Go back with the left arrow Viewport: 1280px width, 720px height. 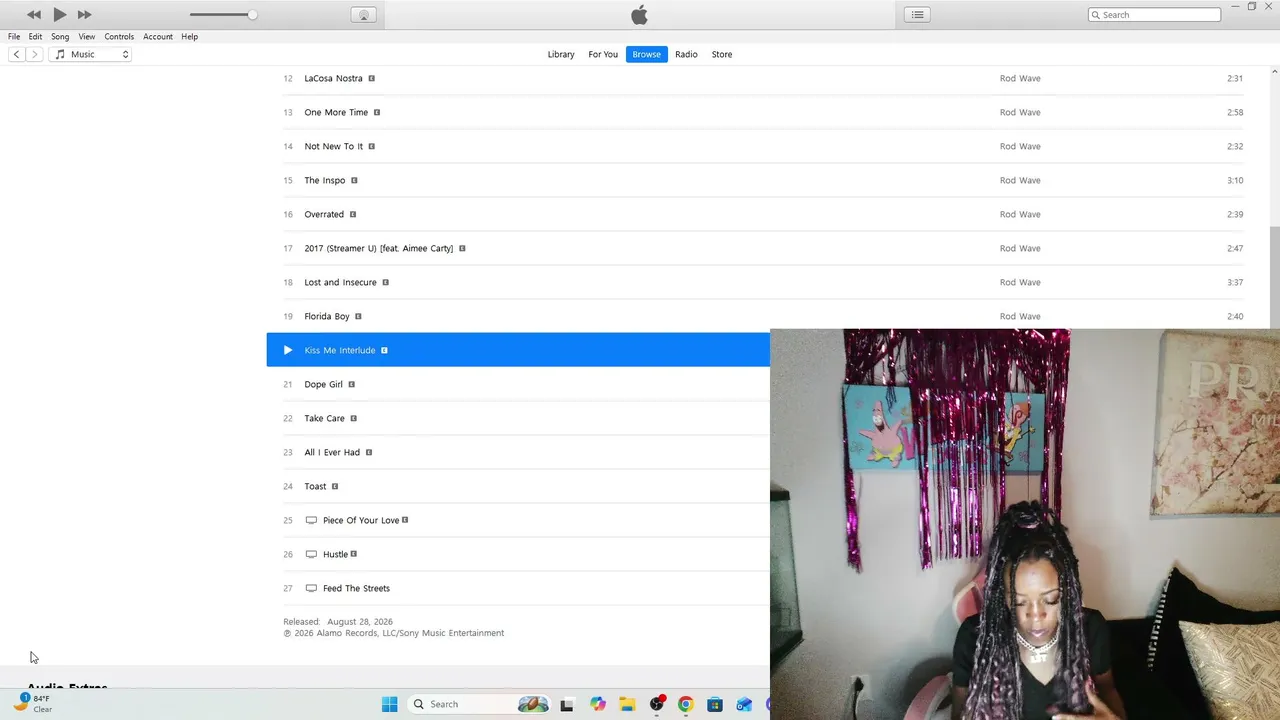pos(16,54)
